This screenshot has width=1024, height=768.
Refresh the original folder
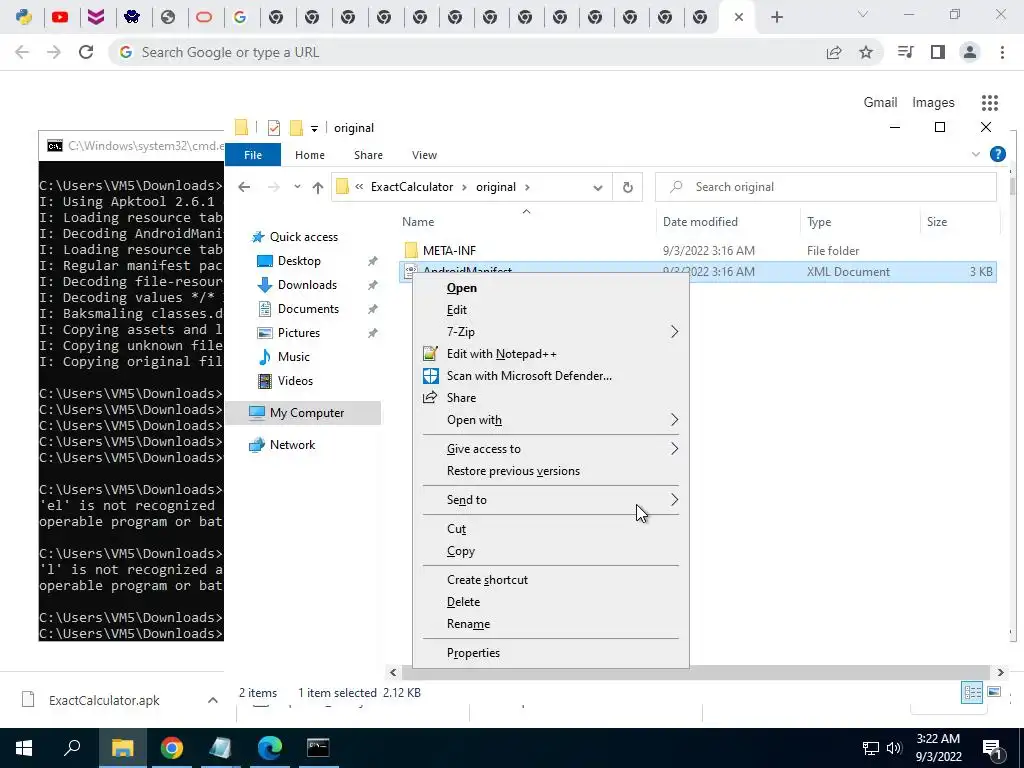[x=628, y=187]
